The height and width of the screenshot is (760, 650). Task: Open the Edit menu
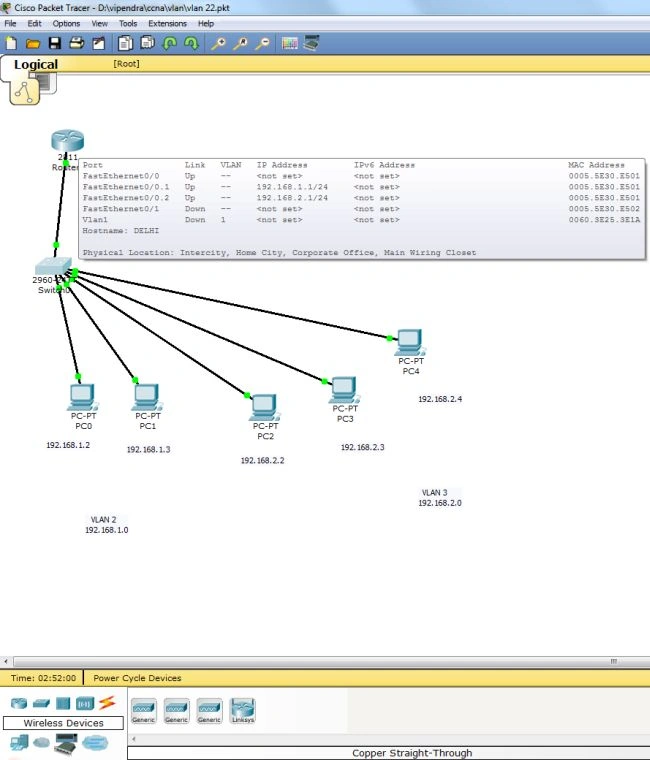34,23
